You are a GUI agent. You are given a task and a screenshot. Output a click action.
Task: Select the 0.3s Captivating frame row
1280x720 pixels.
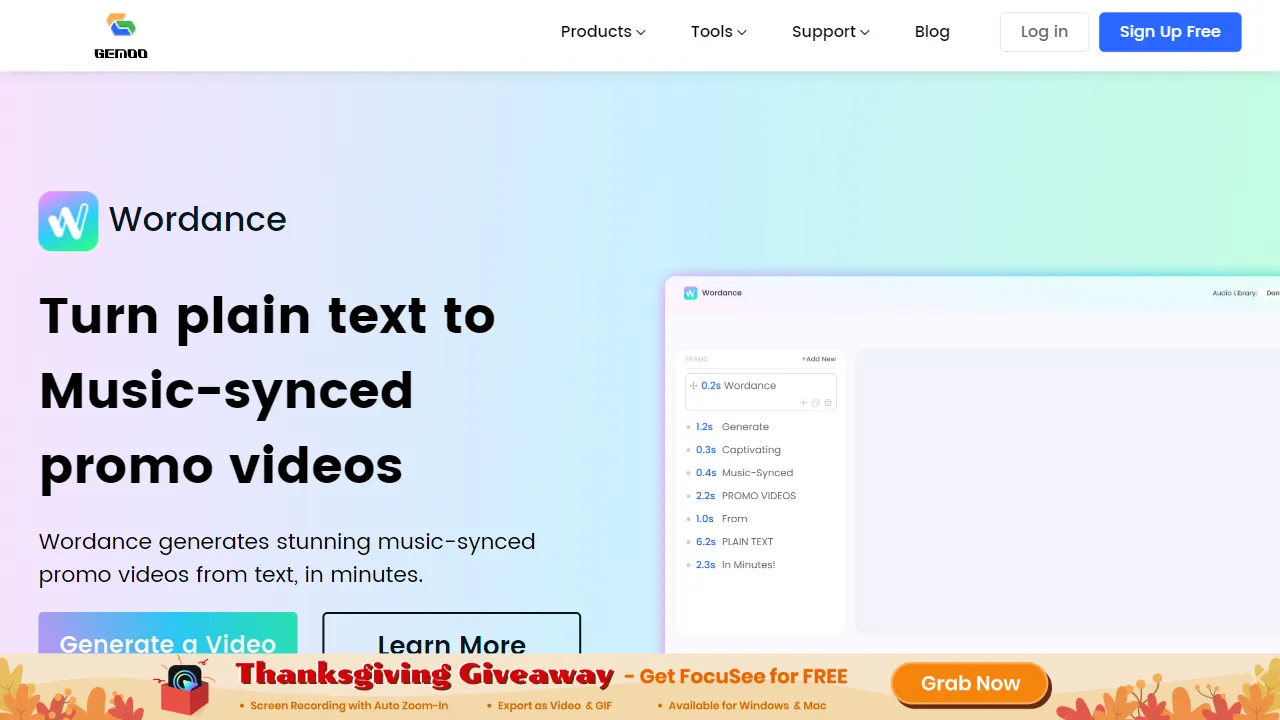760,450
